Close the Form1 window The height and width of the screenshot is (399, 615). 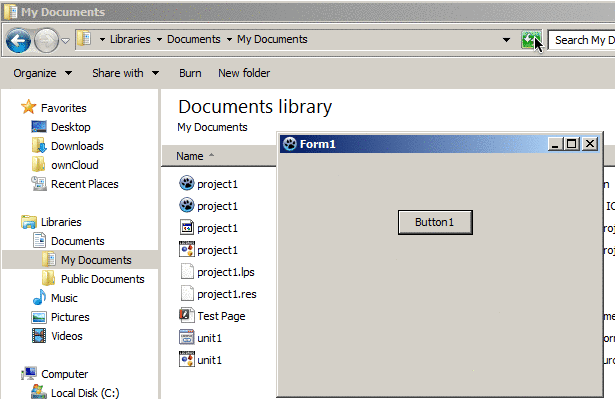(x=590, y=144)
